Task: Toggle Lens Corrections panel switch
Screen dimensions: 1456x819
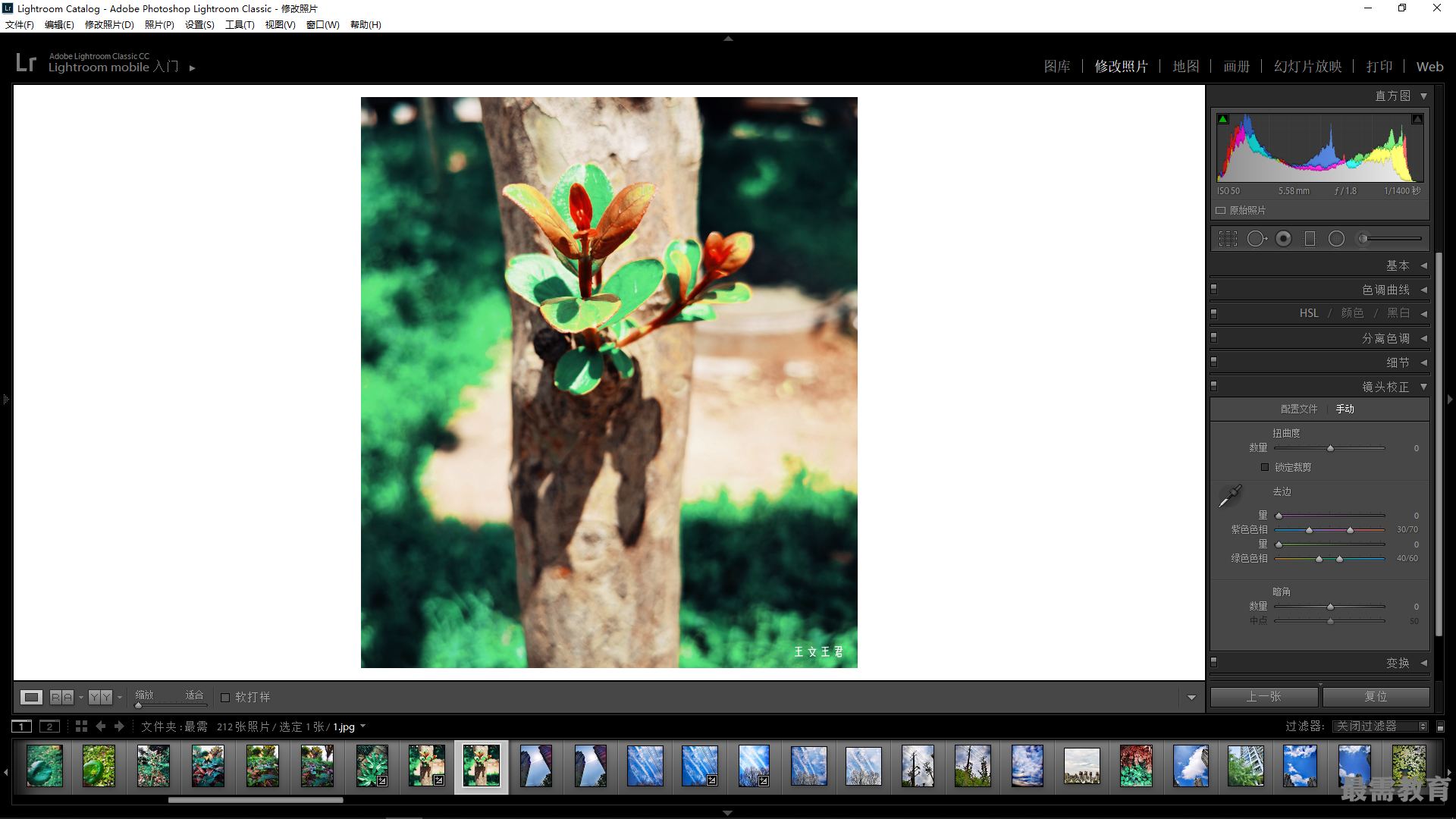Action: tap(1213, 386)
